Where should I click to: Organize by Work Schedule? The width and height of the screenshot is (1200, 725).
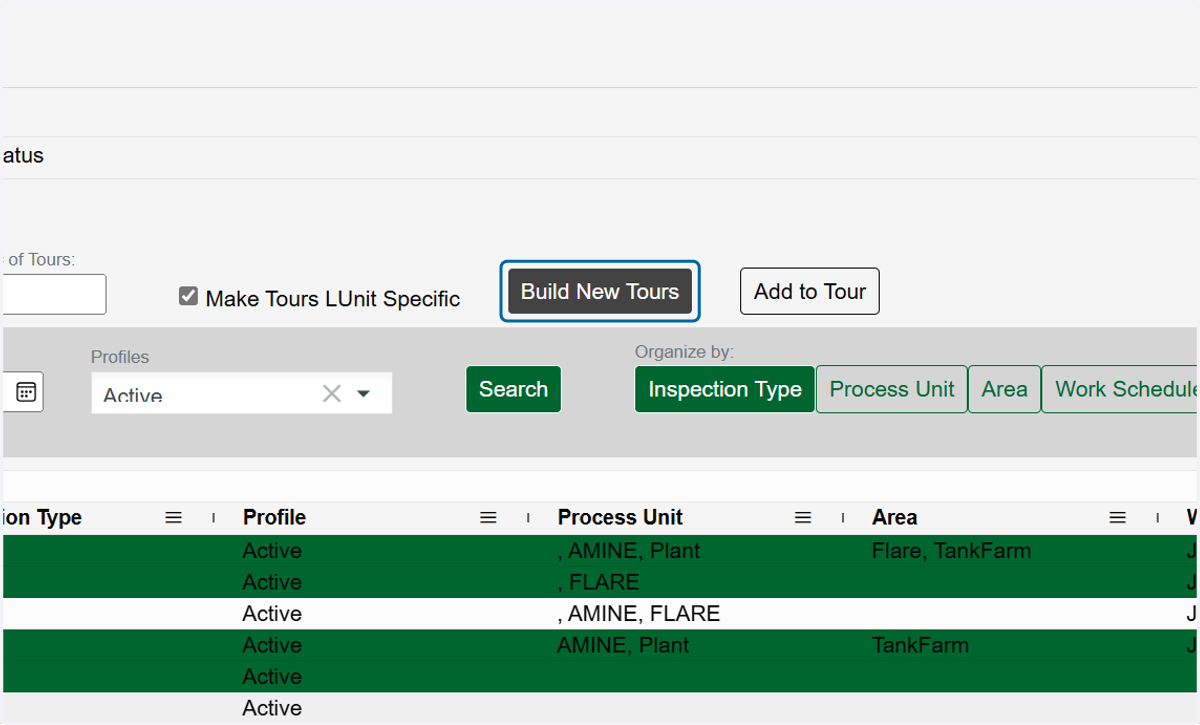[1121, 389]
